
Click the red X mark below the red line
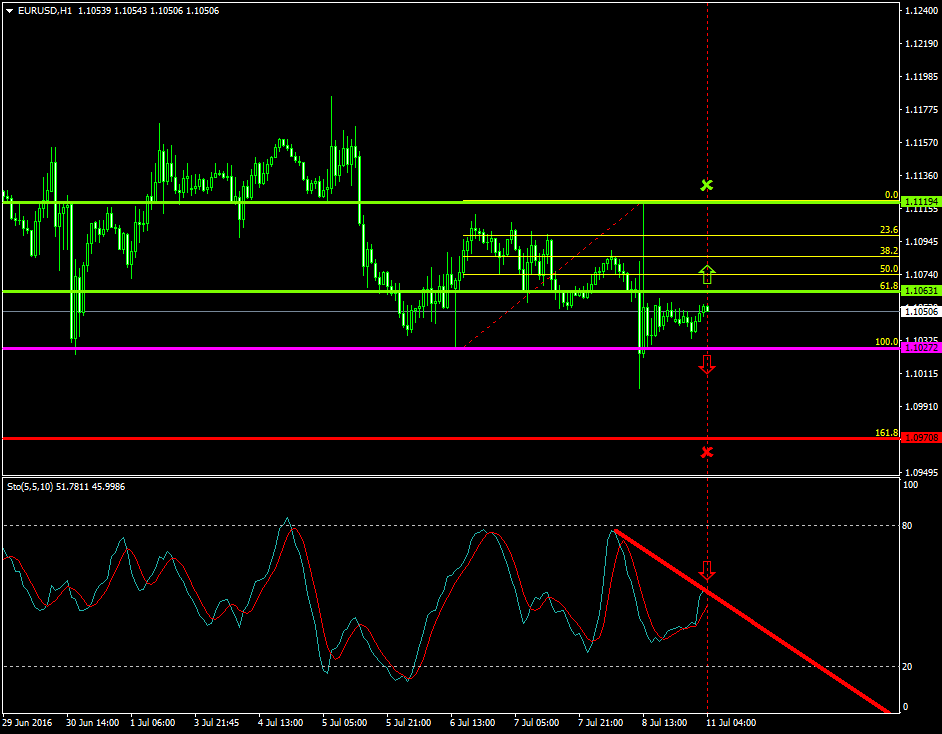point(707,453)
